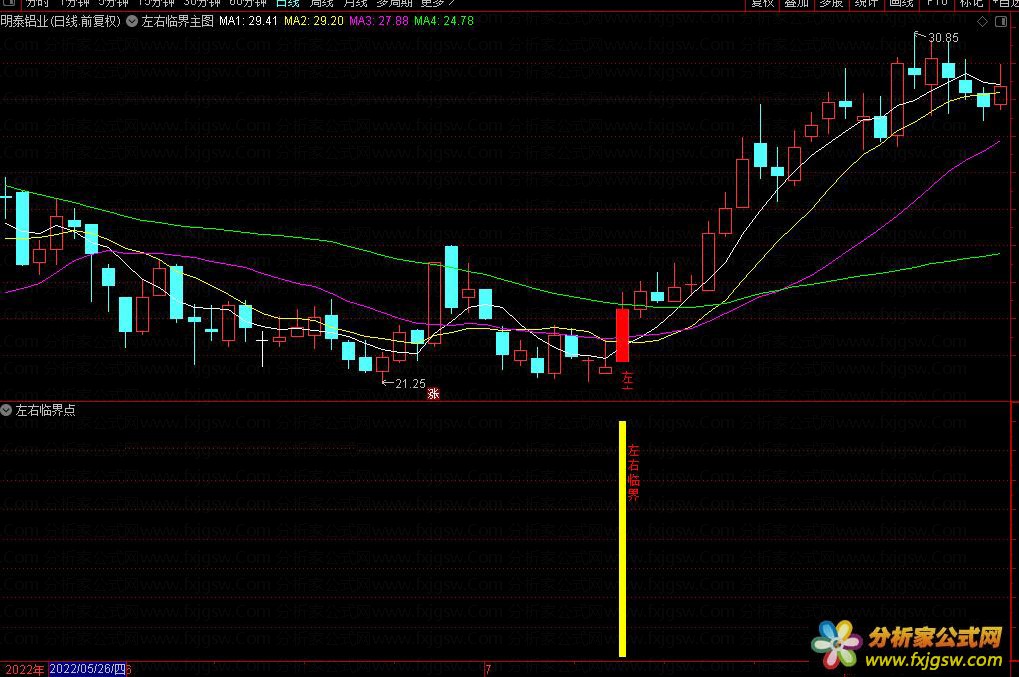Image resolution: width=1019 pixels, height=677 pixels.
Task: Select the 日线 daily chart tab
Action: [x=287, y=3]
